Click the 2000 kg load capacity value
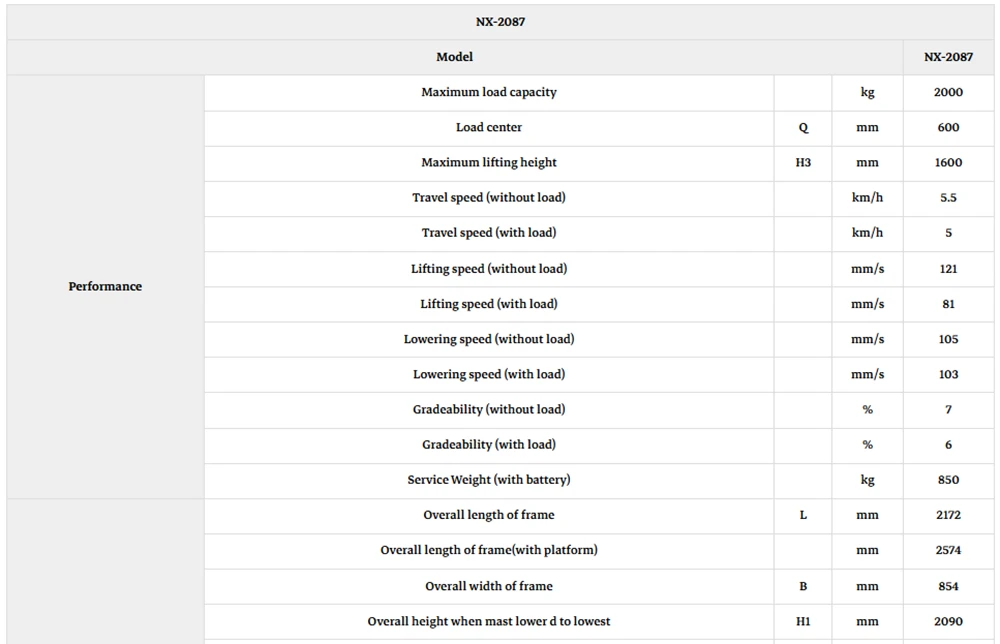This screenshot has height=644, width=1000. click(948, 92)
